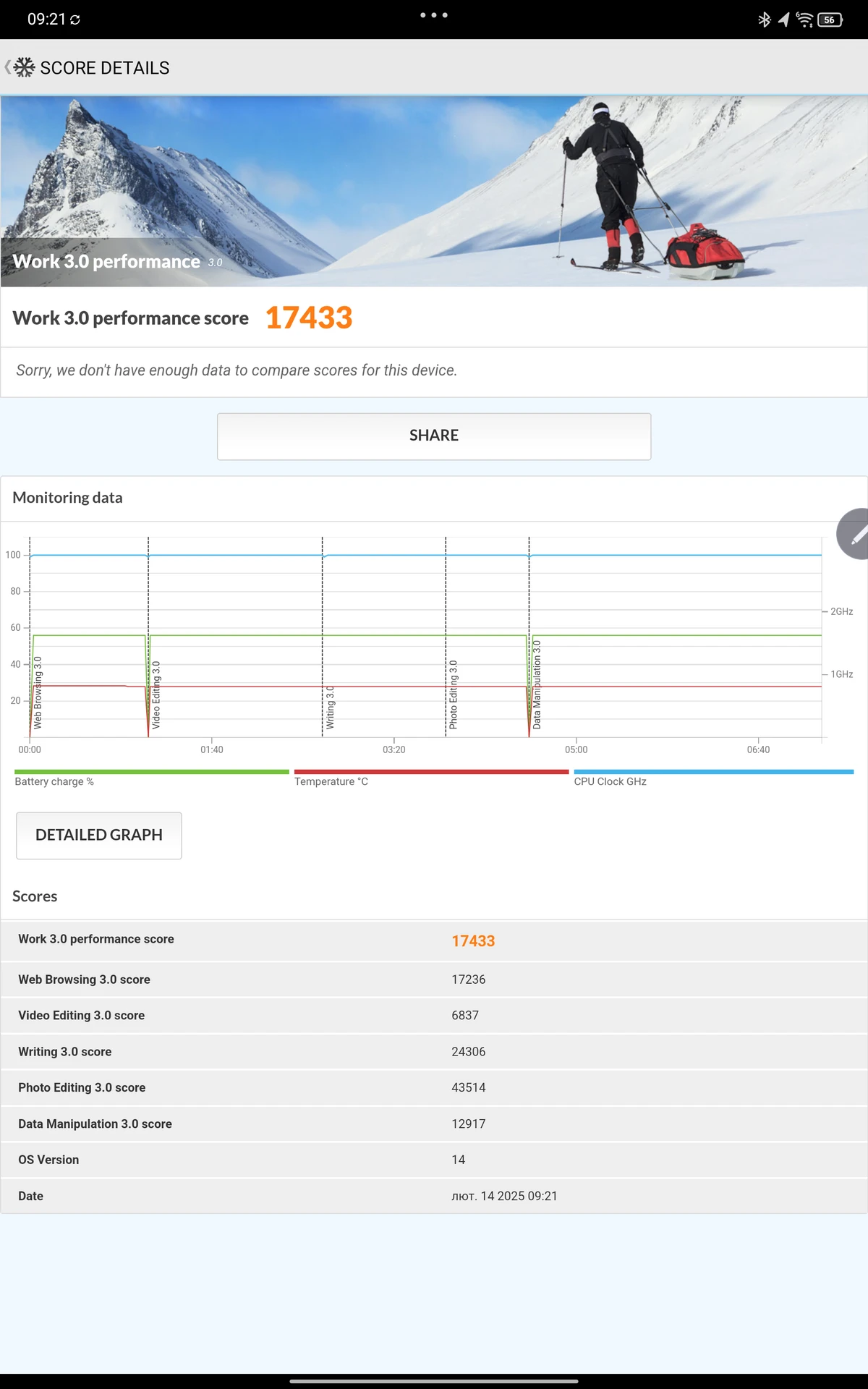Tap the Date row label

tap(31, 1196)
